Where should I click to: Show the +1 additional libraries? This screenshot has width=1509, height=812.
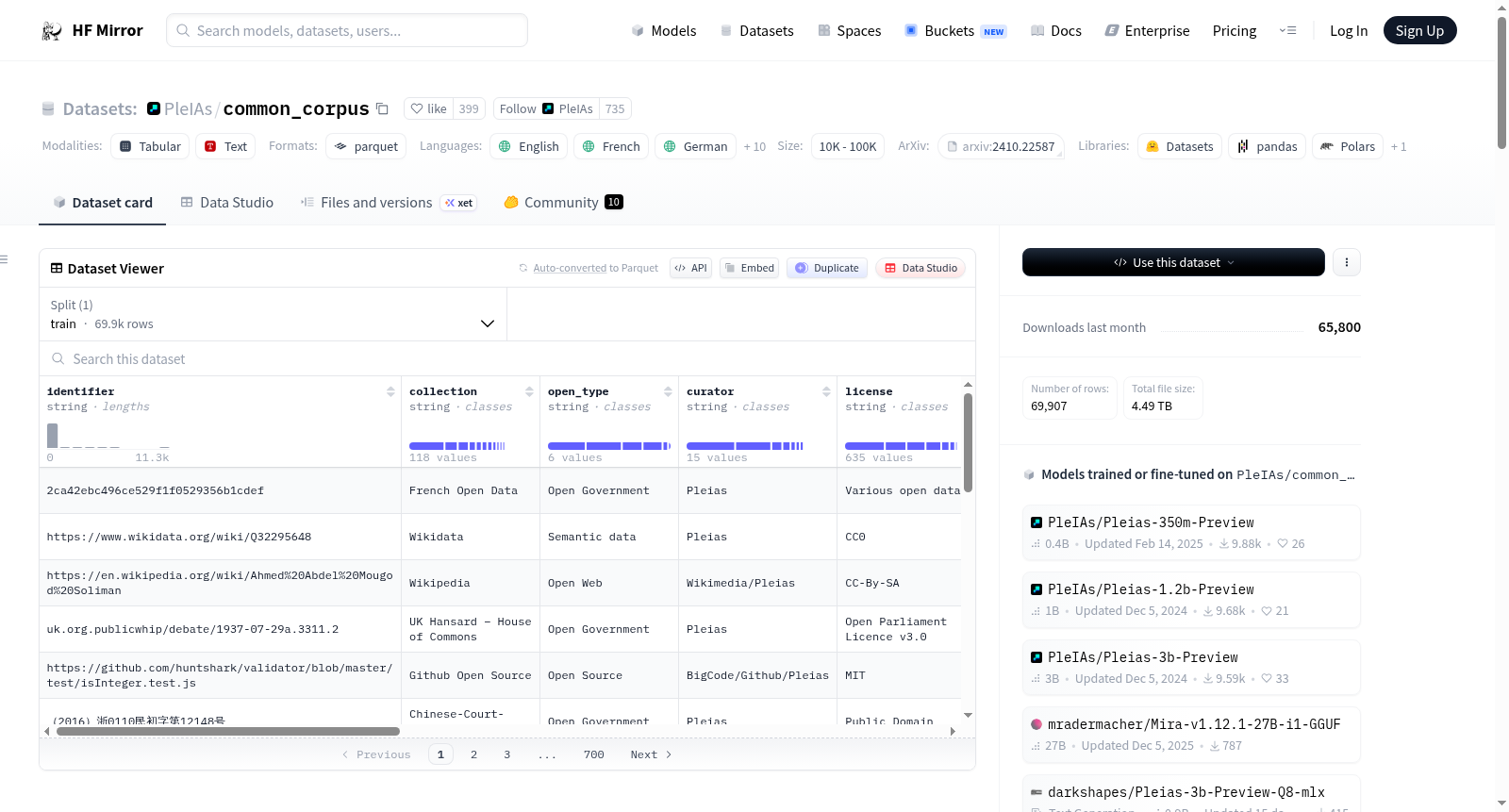[x=1399, y=147]
